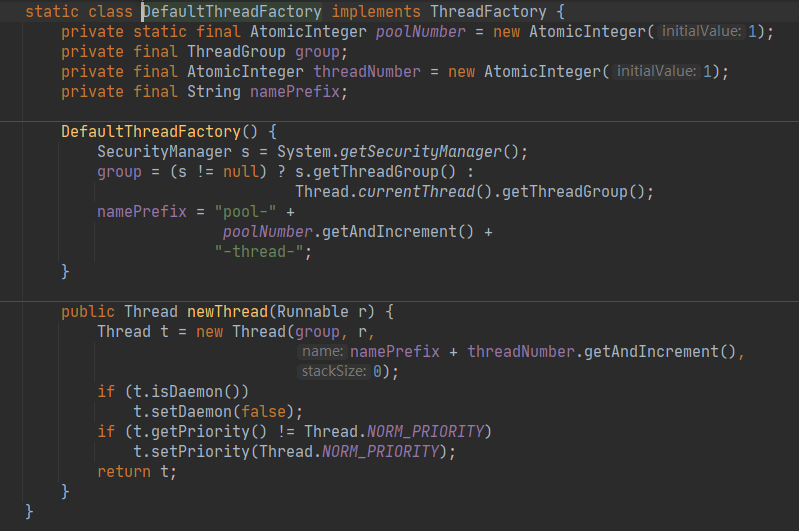Click the 'String' type keyword
Screen dimensions: 799x531
coord(214,92)
